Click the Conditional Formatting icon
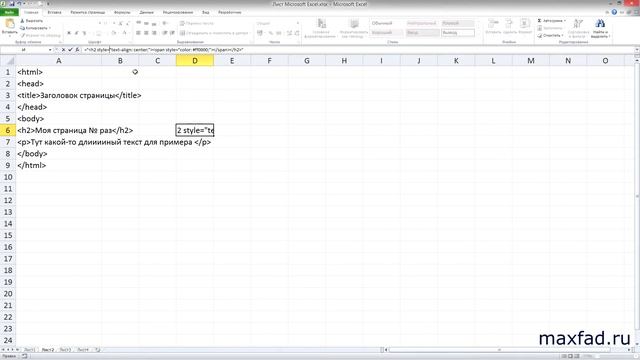The width and height of the screenshot is (640, 360). click(321, 24)
